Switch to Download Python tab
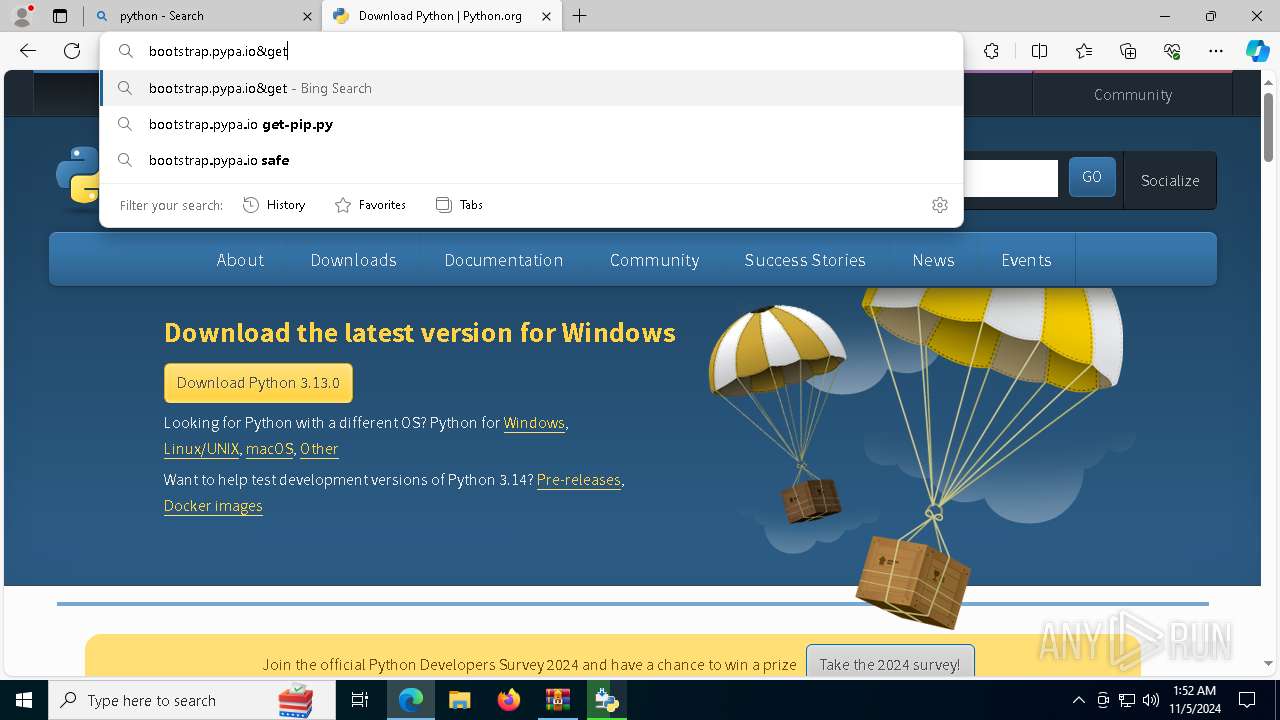This screenshot has height=720, width=1280. 440,16
